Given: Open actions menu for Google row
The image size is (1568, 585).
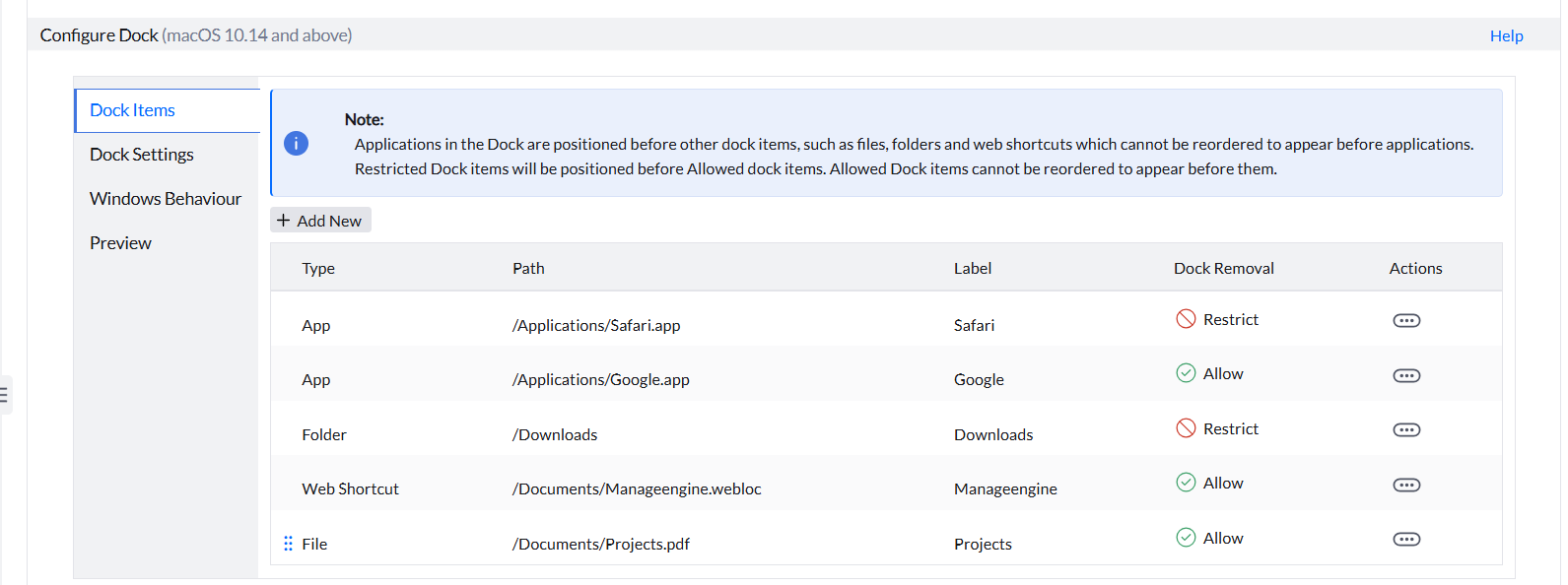Looking at the screenshot, I should (x=1406, y=375).
